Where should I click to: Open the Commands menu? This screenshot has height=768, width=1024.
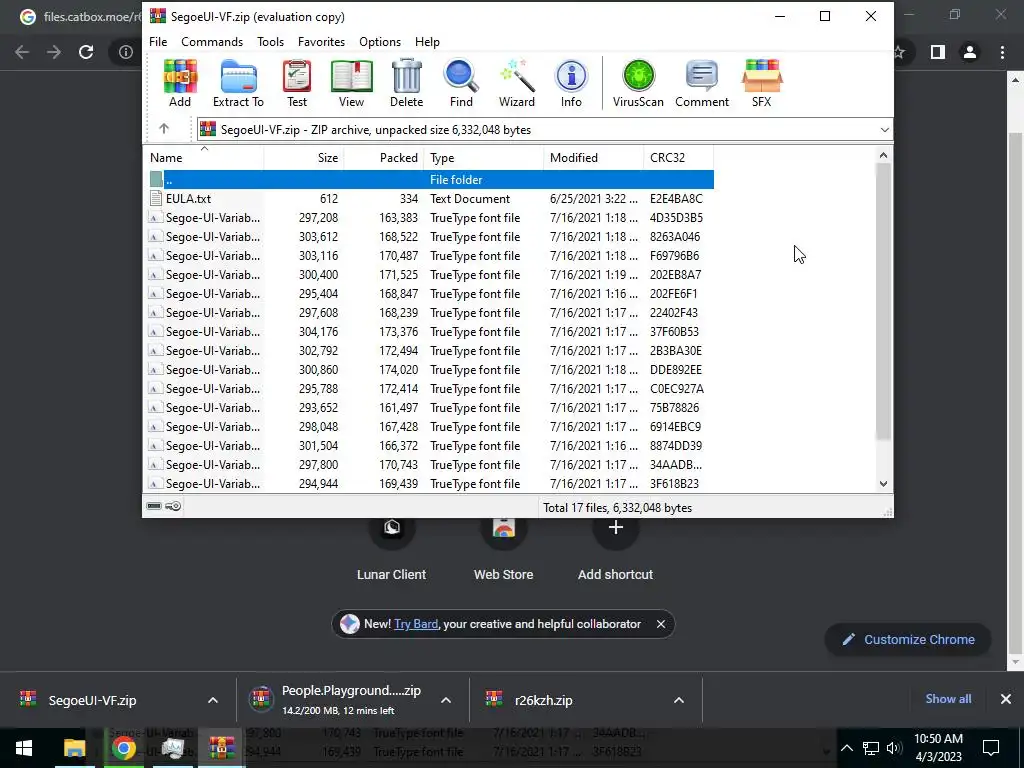(212, 42)
